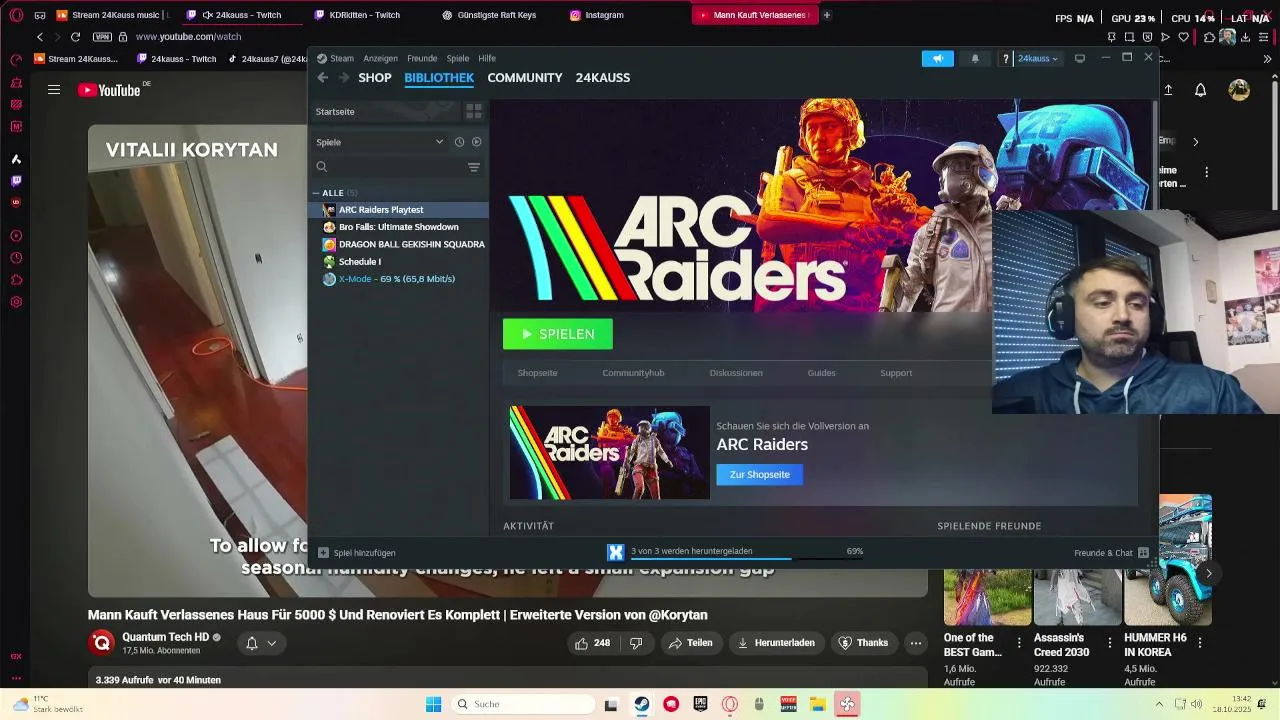Open Steam notifications bell

click(975, 58)
